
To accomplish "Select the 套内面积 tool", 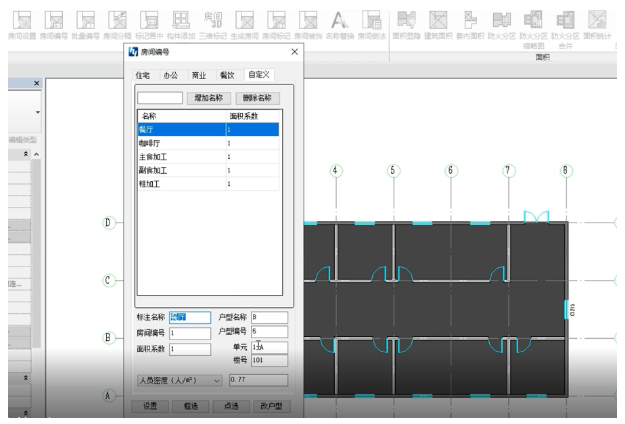I will (470, 25).
